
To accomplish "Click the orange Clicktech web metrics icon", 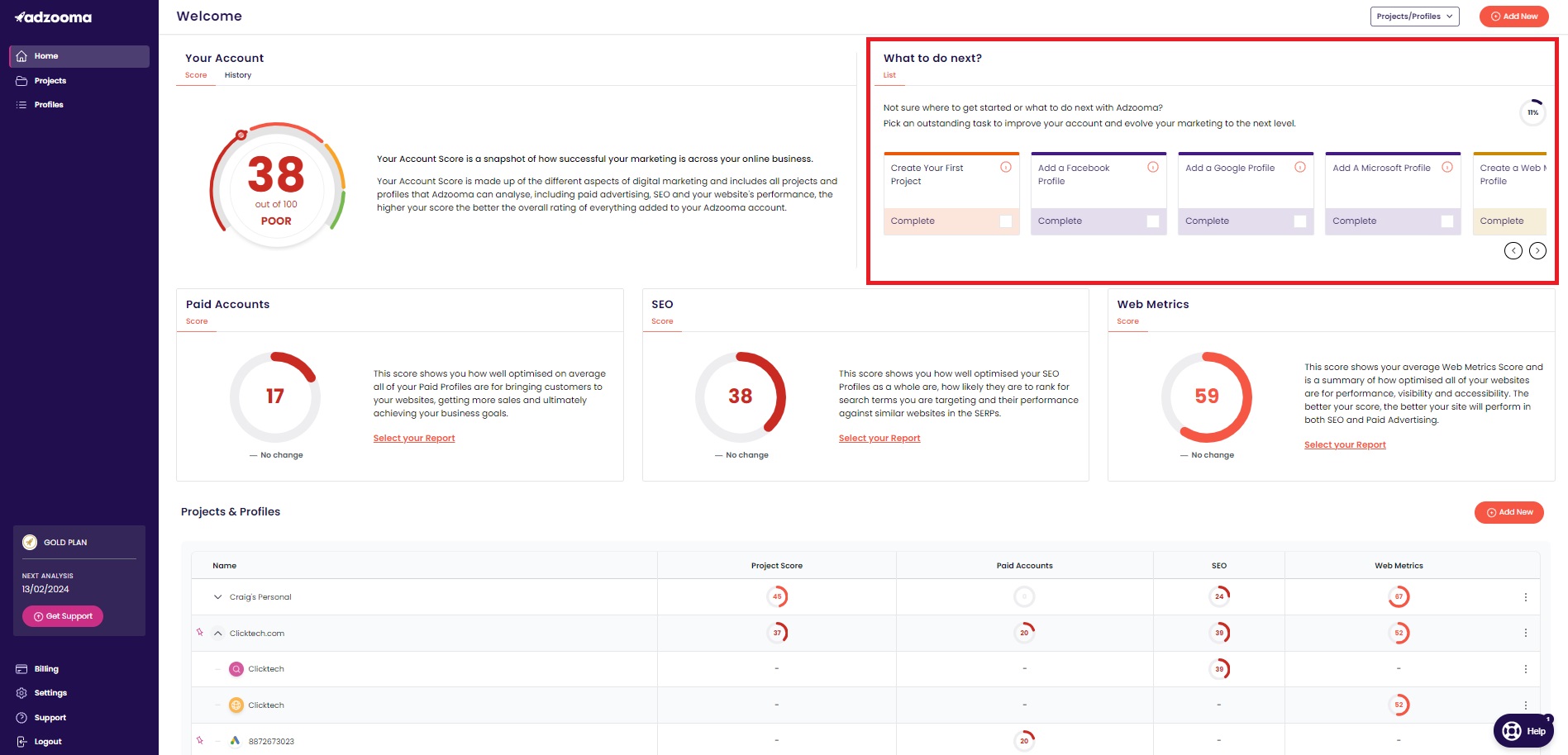I will 236,705.
